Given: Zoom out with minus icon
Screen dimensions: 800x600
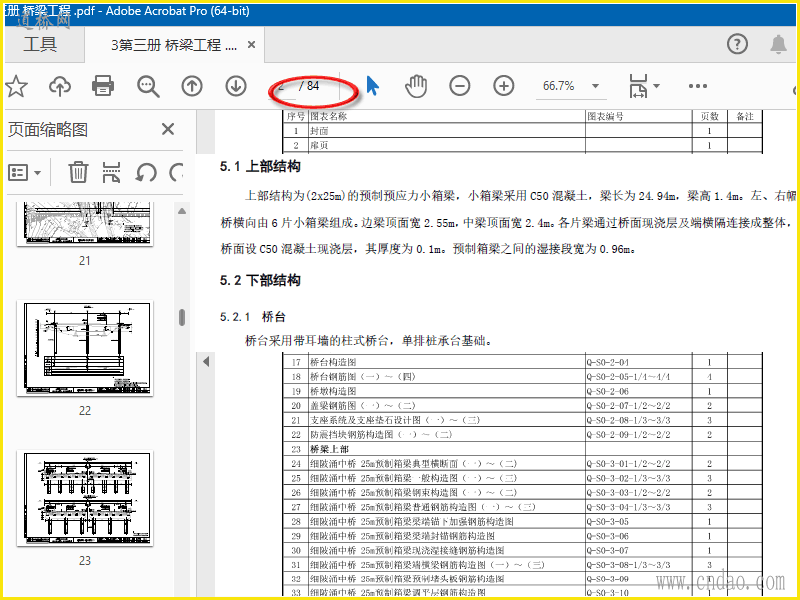Looking at the screenshot, I should click(x=460, y=86).
